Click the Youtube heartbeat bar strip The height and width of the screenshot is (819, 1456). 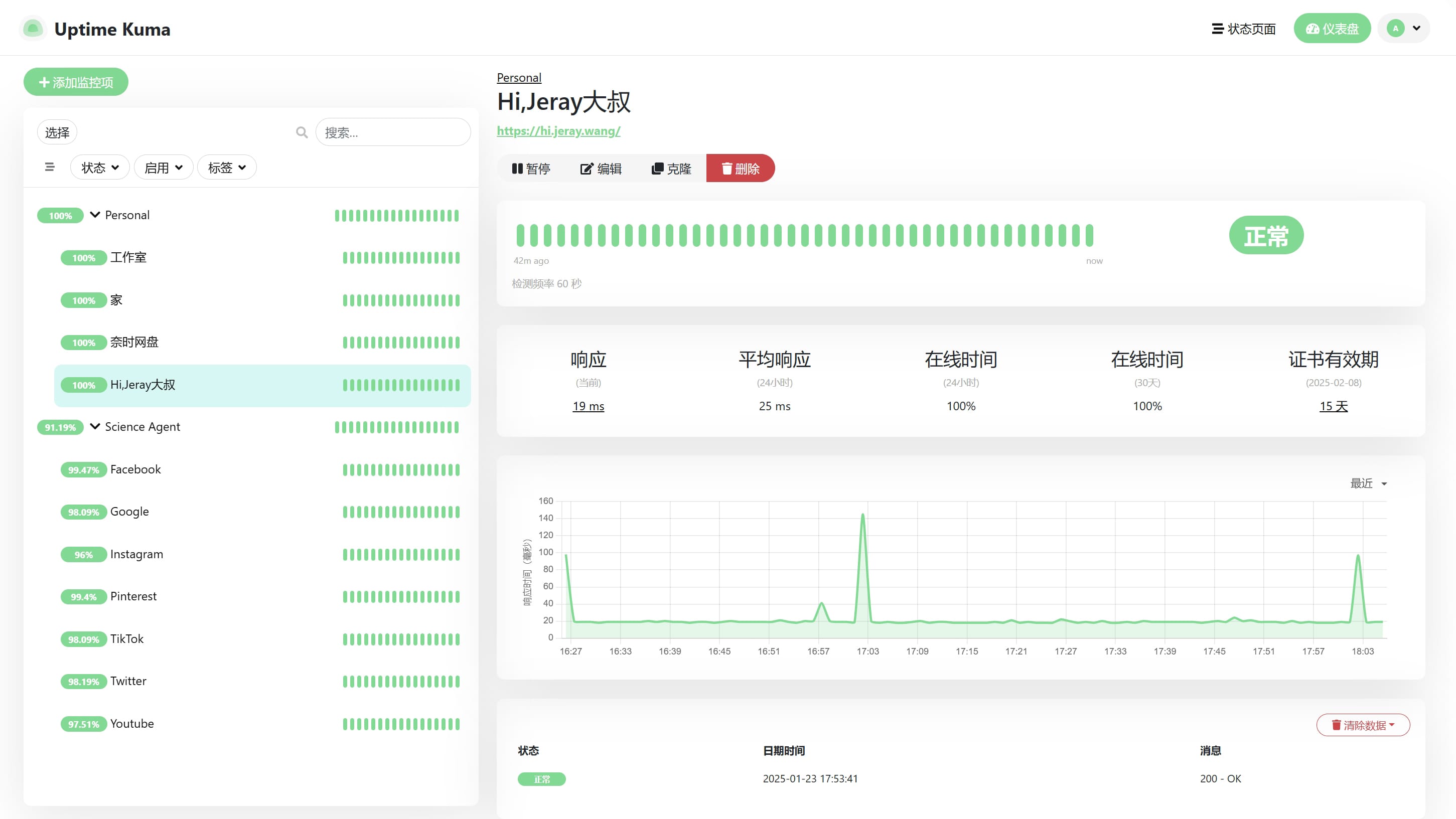tap(401, 724)
